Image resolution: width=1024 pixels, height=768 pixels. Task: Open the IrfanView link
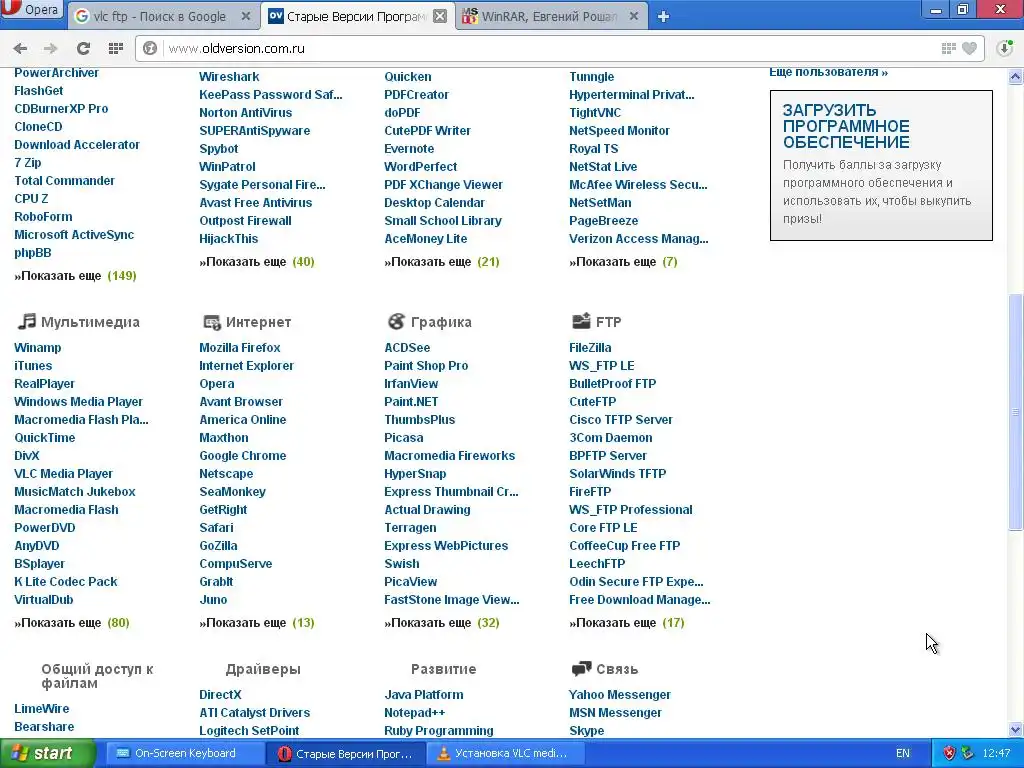411,384
